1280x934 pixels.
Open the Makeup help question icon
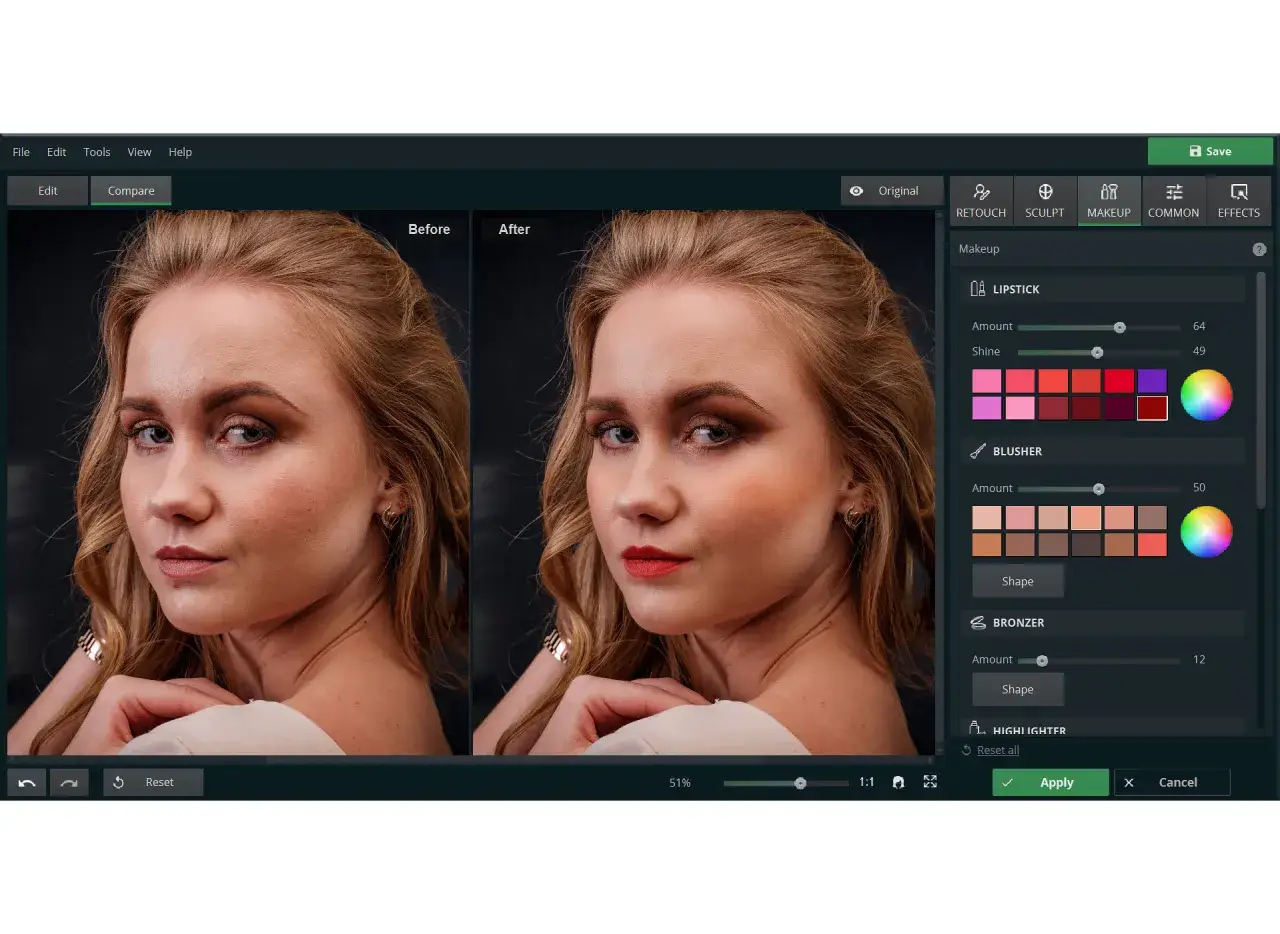(1259, 249)
